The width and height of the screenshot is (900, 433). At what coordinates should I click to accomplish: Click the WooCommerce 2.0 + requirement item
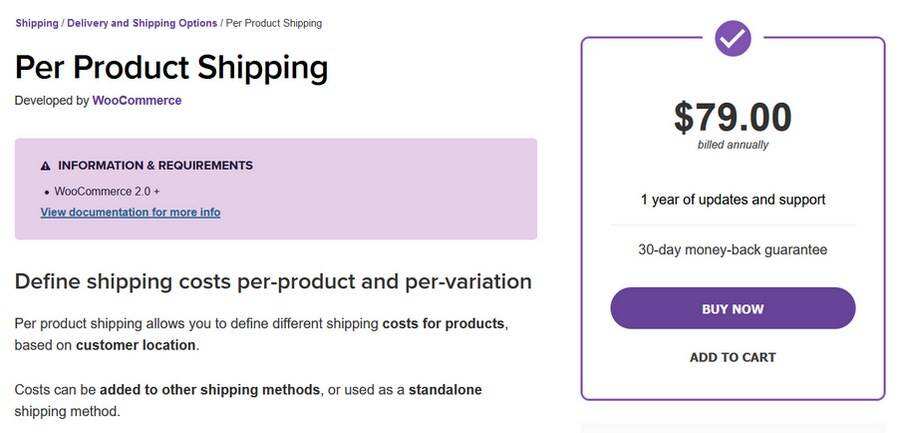107,191
